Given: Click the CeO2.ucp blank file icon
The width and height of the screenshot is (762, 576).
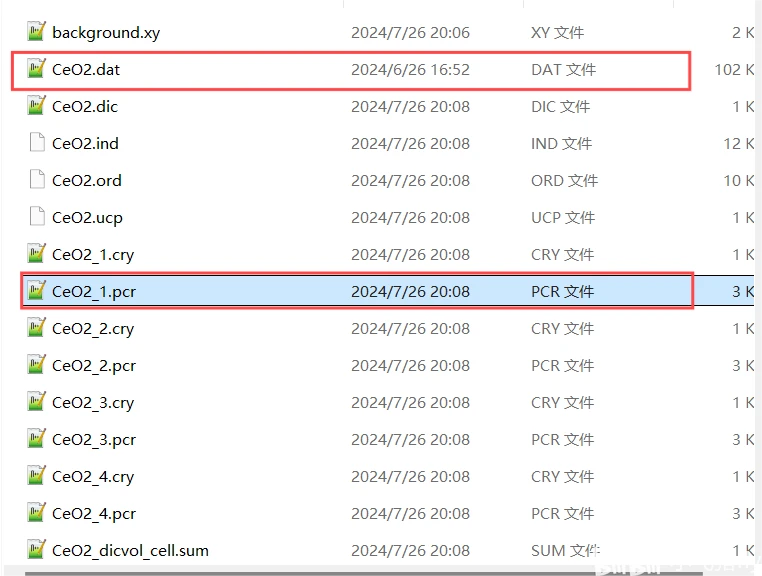Looking at the screenshot, I should pos(37,217).
